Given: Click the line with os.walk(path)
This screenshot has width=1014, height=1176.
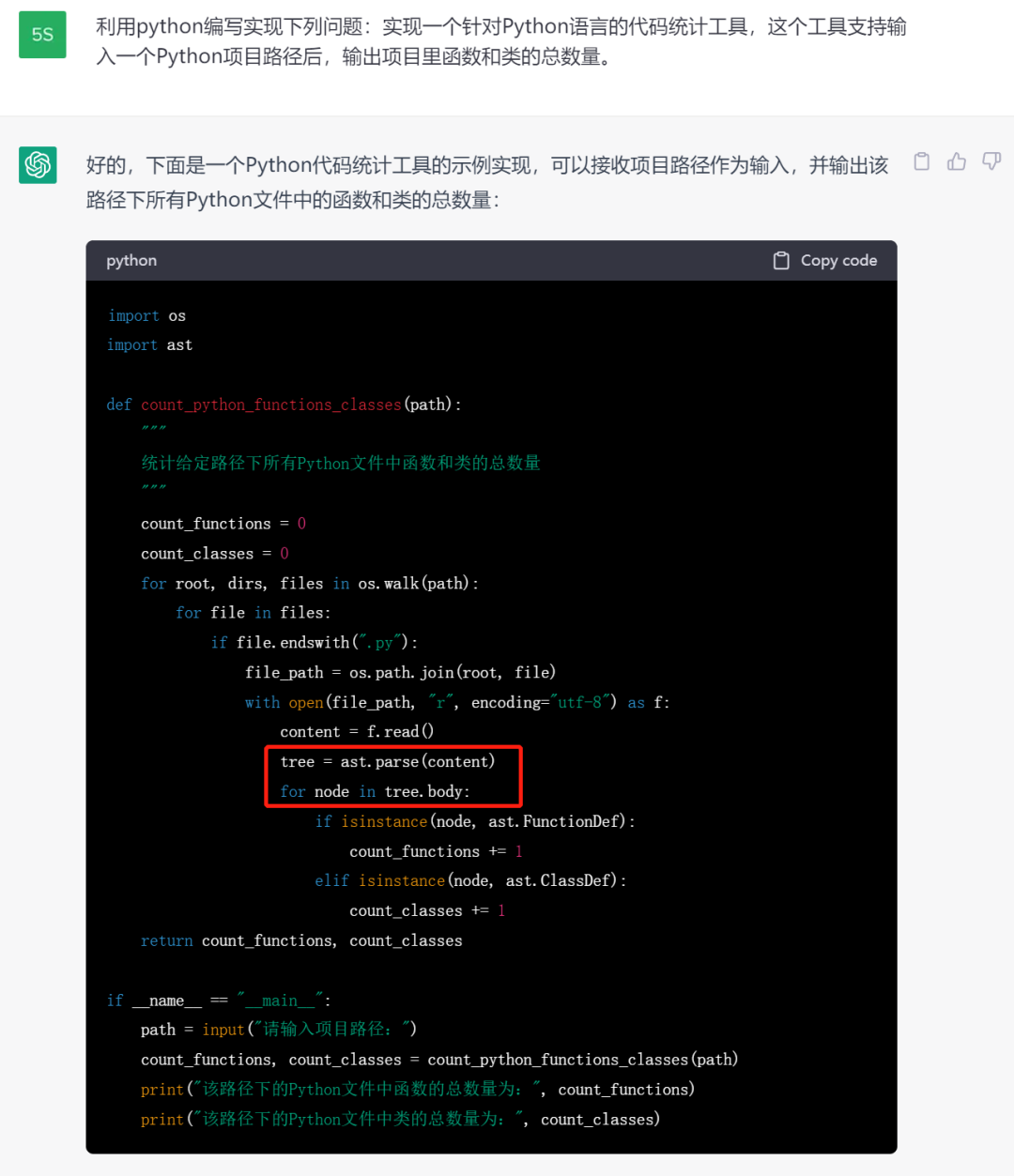Looking at the screenshot, I should click(310, 584).
